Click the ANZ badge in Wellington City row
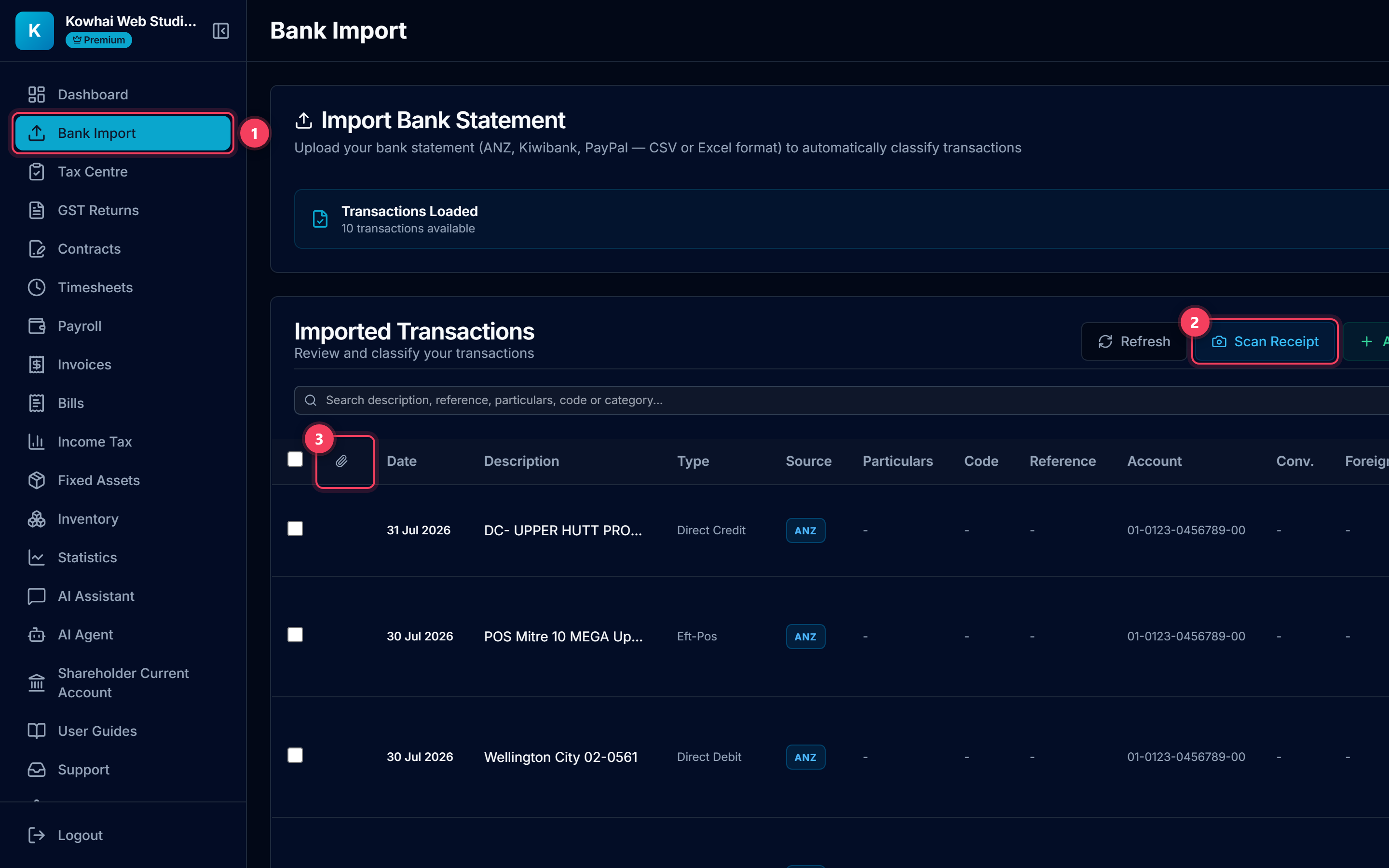Image resolution: width=1389 pixels, height=868 pixels. 805,757
